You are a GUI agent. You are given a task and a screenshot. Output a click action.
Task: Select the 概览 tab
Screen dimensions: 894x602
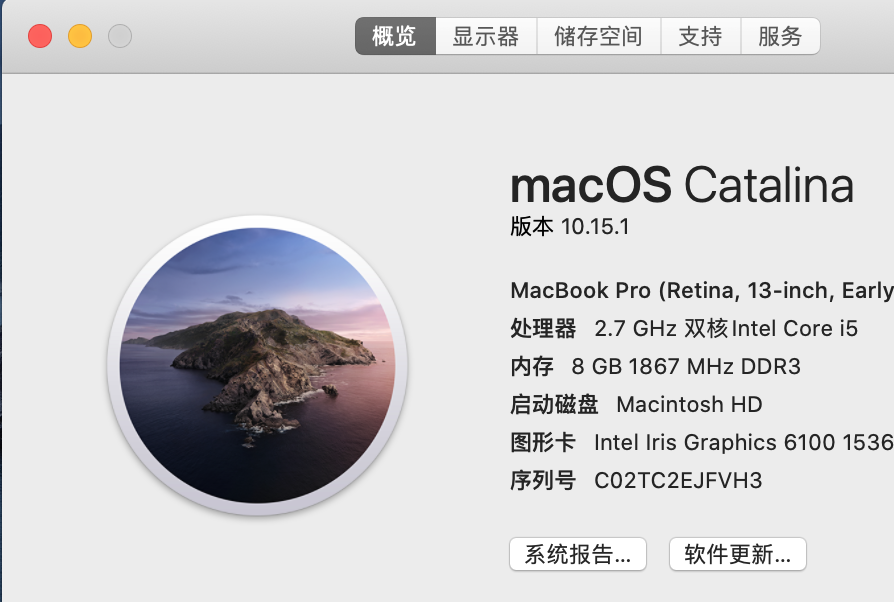[394, 37]
